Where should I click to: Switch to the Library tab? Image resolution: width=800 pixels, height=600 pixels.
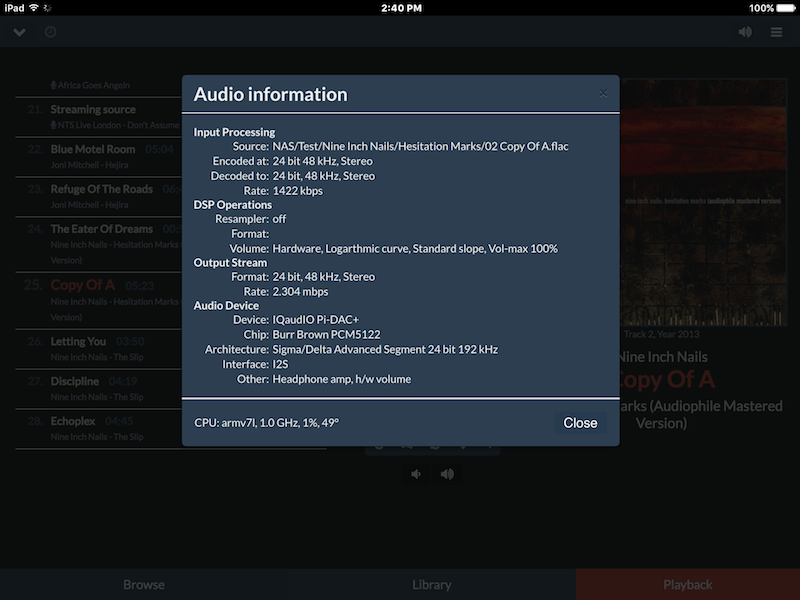432,584
